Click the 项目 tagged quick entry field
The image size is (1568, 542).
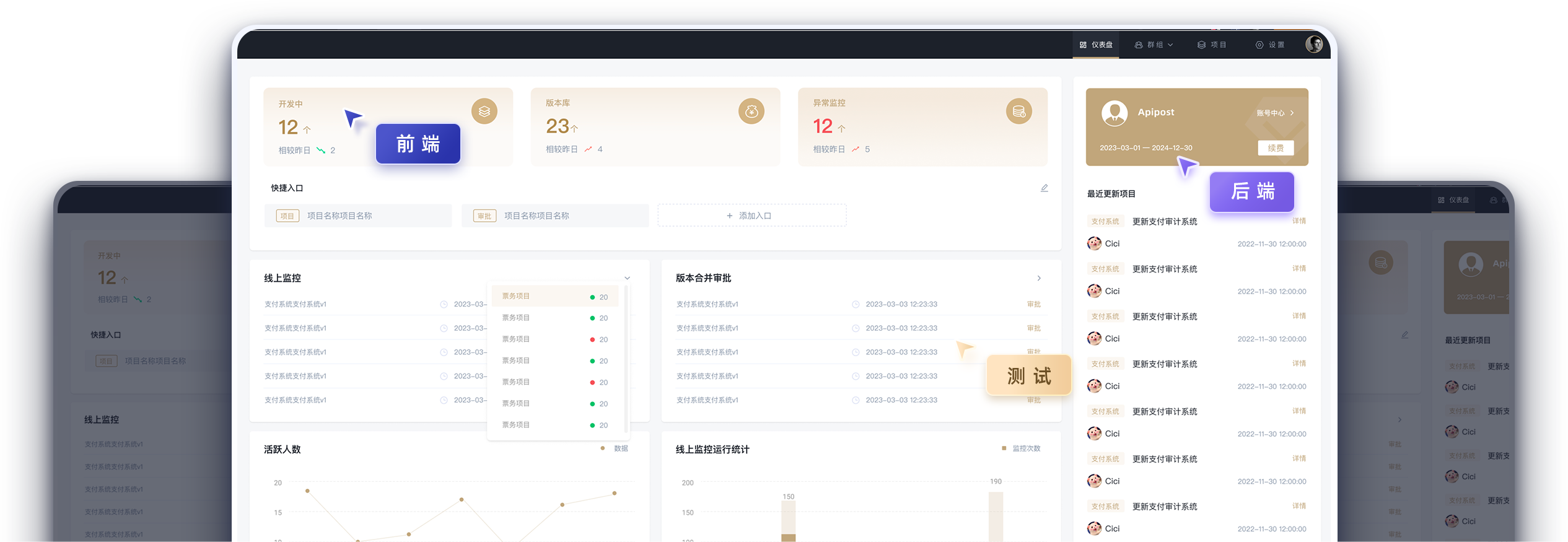358,216
